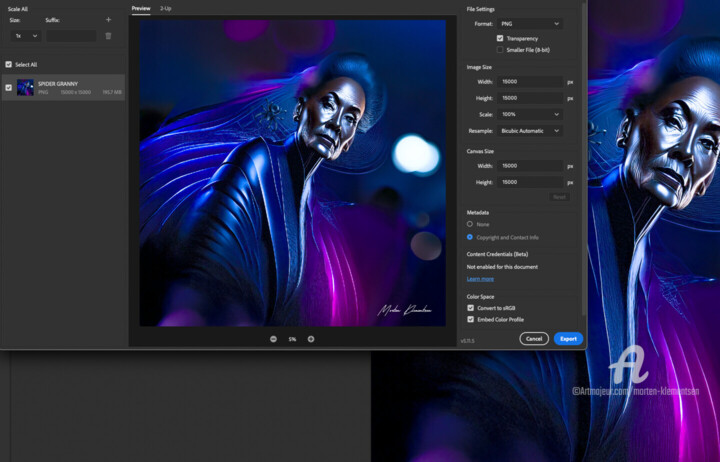The height and width of the screenshot is (462, 720).
Task: Open the Resample Bicubic Automatic dropdown
Action: tap(530, 131)
